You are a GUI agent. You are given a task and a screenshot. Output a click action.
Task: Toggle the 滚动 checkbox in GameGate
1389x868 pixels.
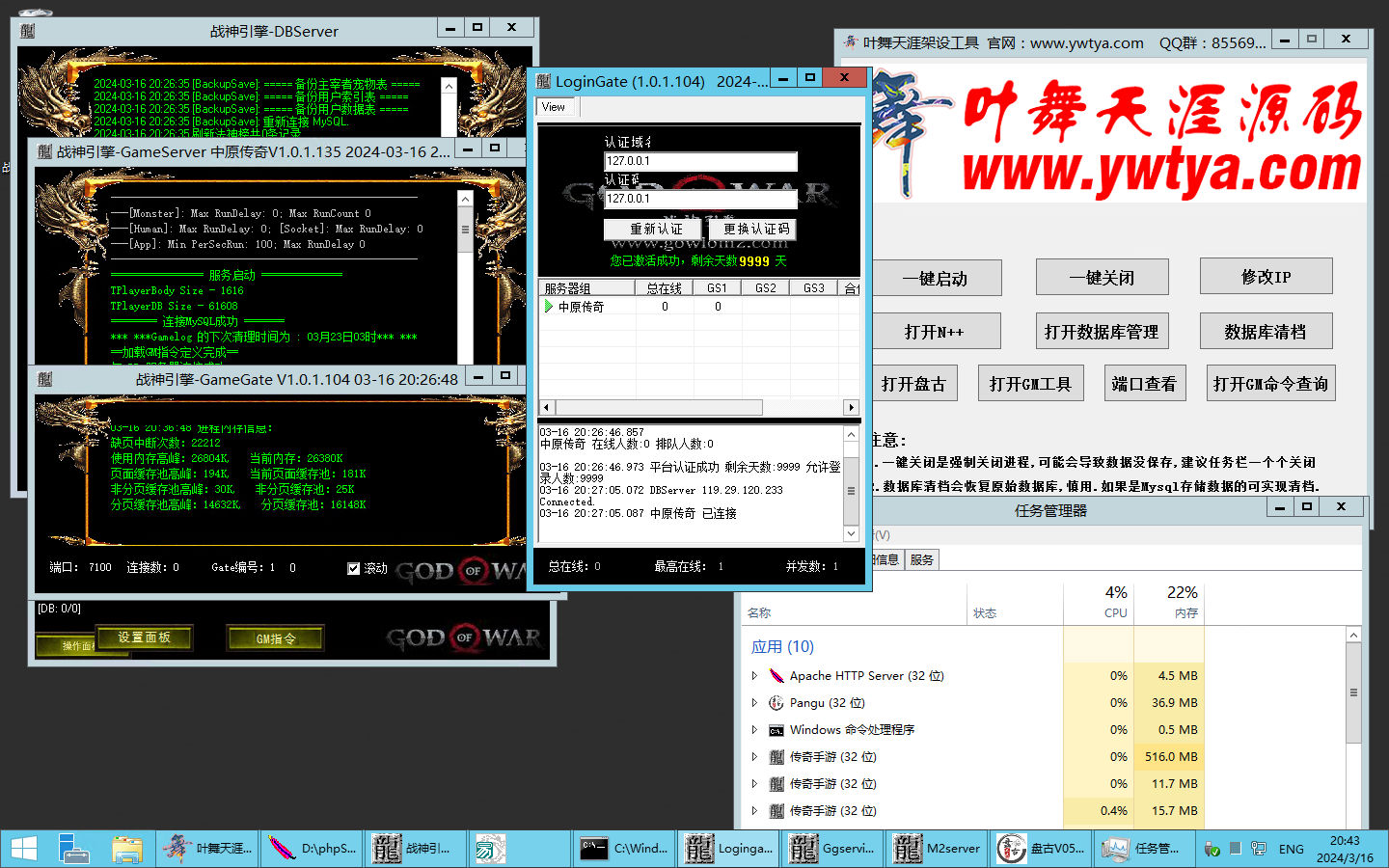[353, 568]
